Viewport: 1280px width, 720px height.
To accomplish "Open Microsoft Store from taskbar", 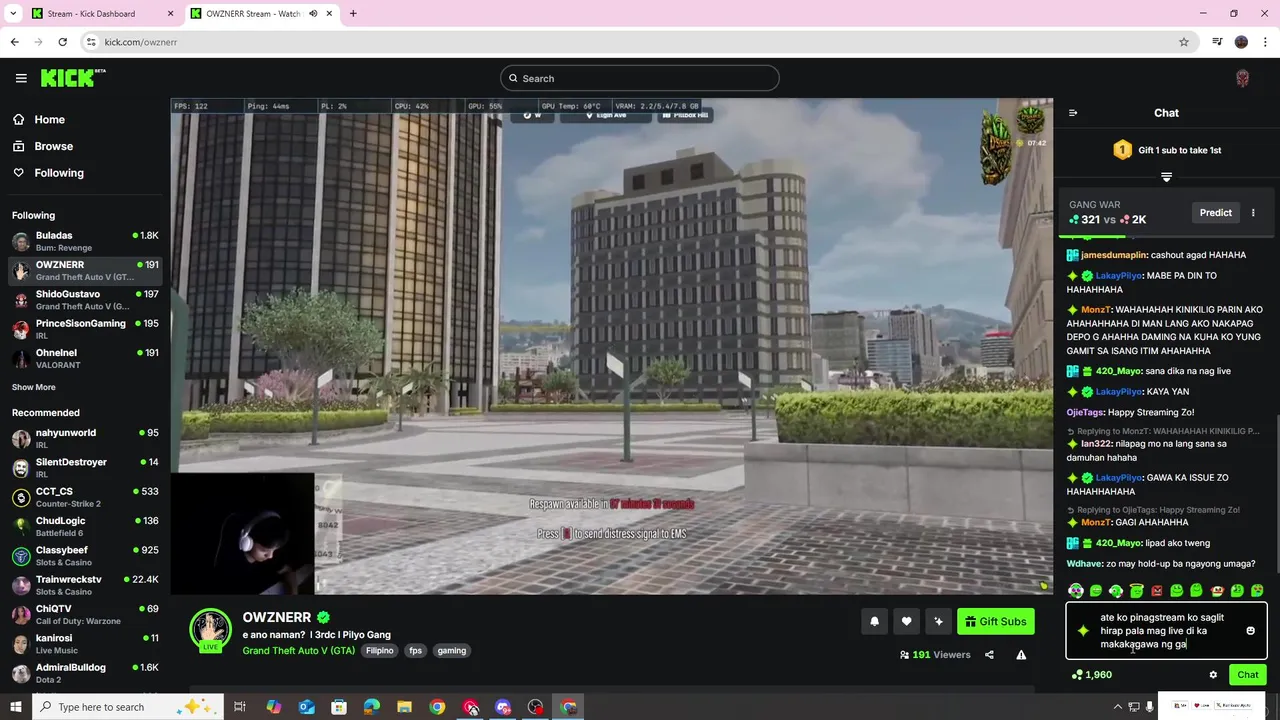I will pos(339,707).
